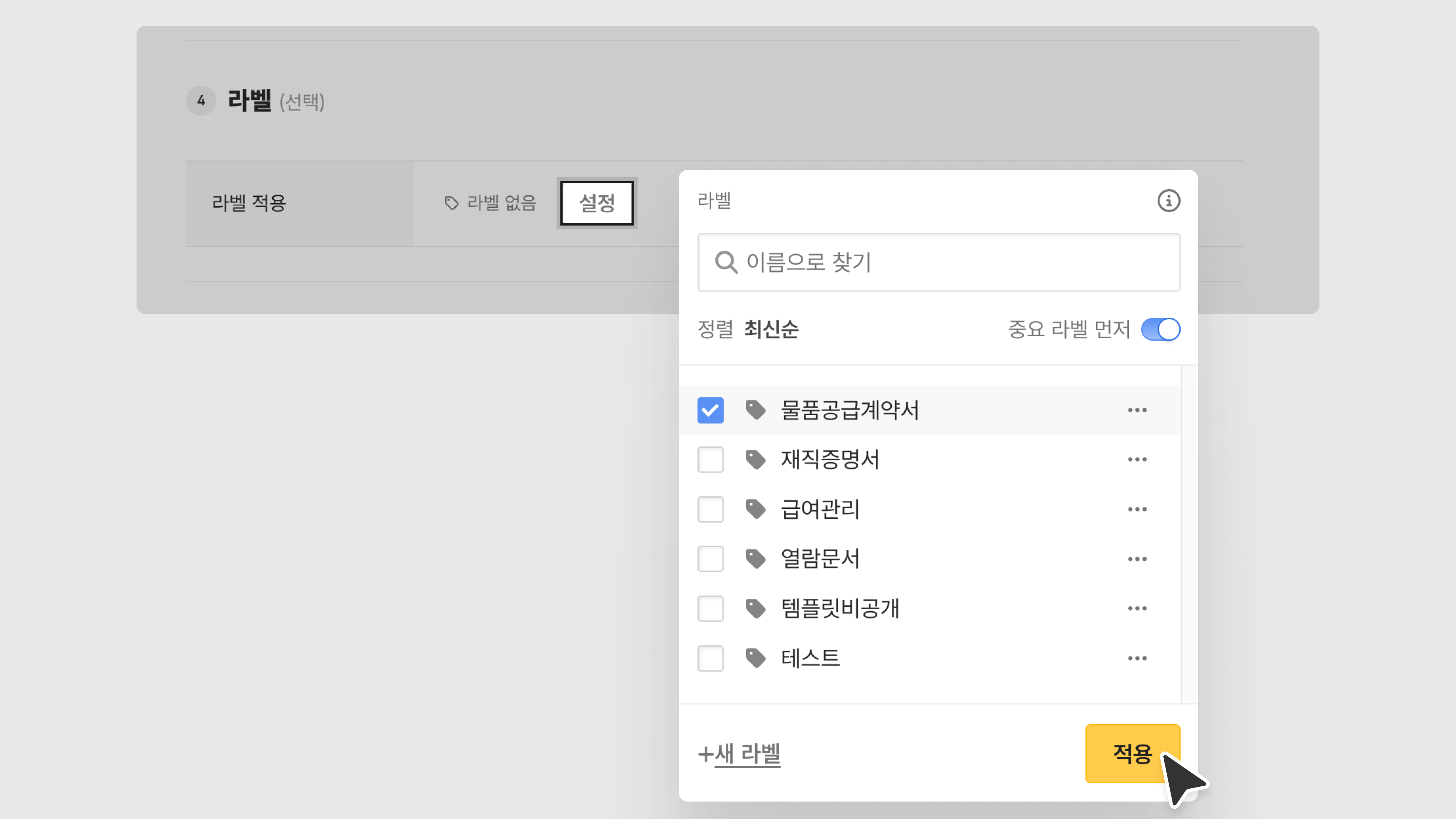Select the 열람문서 label row
Viewport: 1456px width, 819px height.
pos(819,559)
